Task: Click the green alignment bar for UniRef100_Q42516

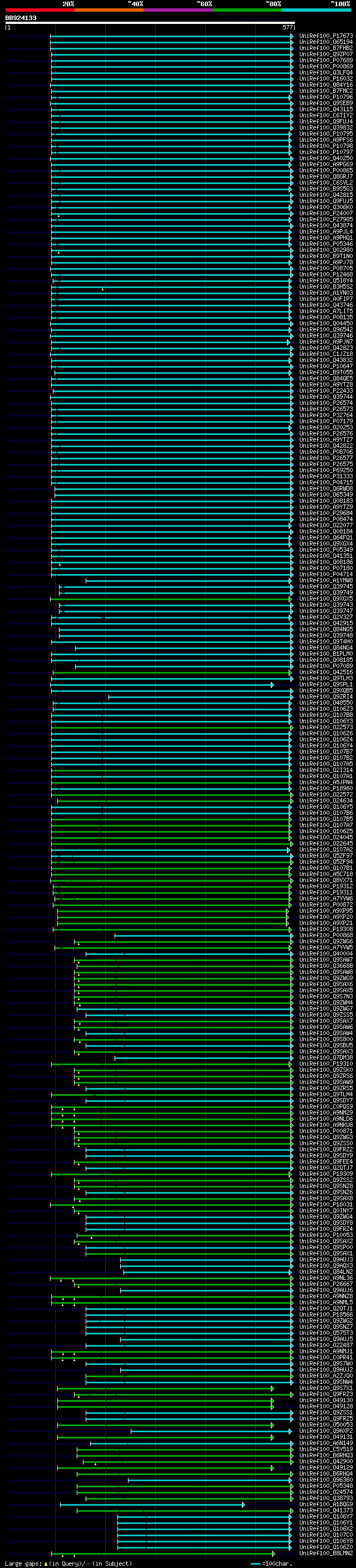Action: point(173,672)
